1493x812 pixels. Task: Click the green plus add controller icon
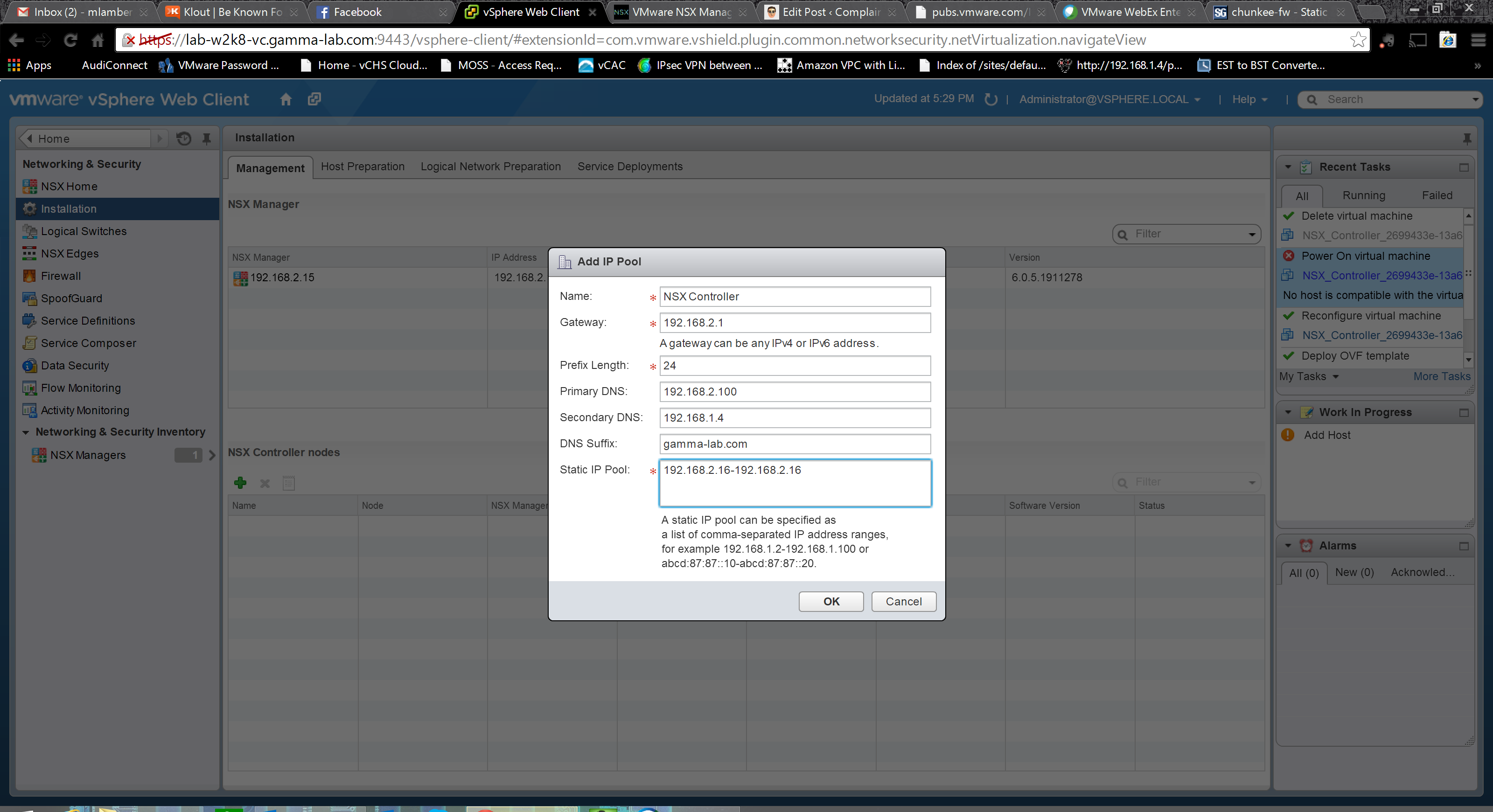coord(240,482)
